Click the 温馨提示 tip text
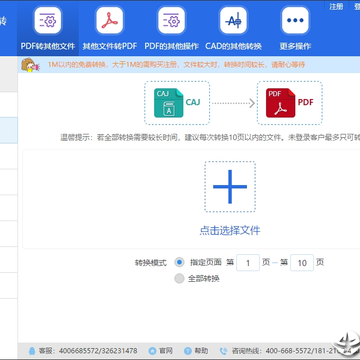Viewport: 360px width, 360px height. [210, 137]
